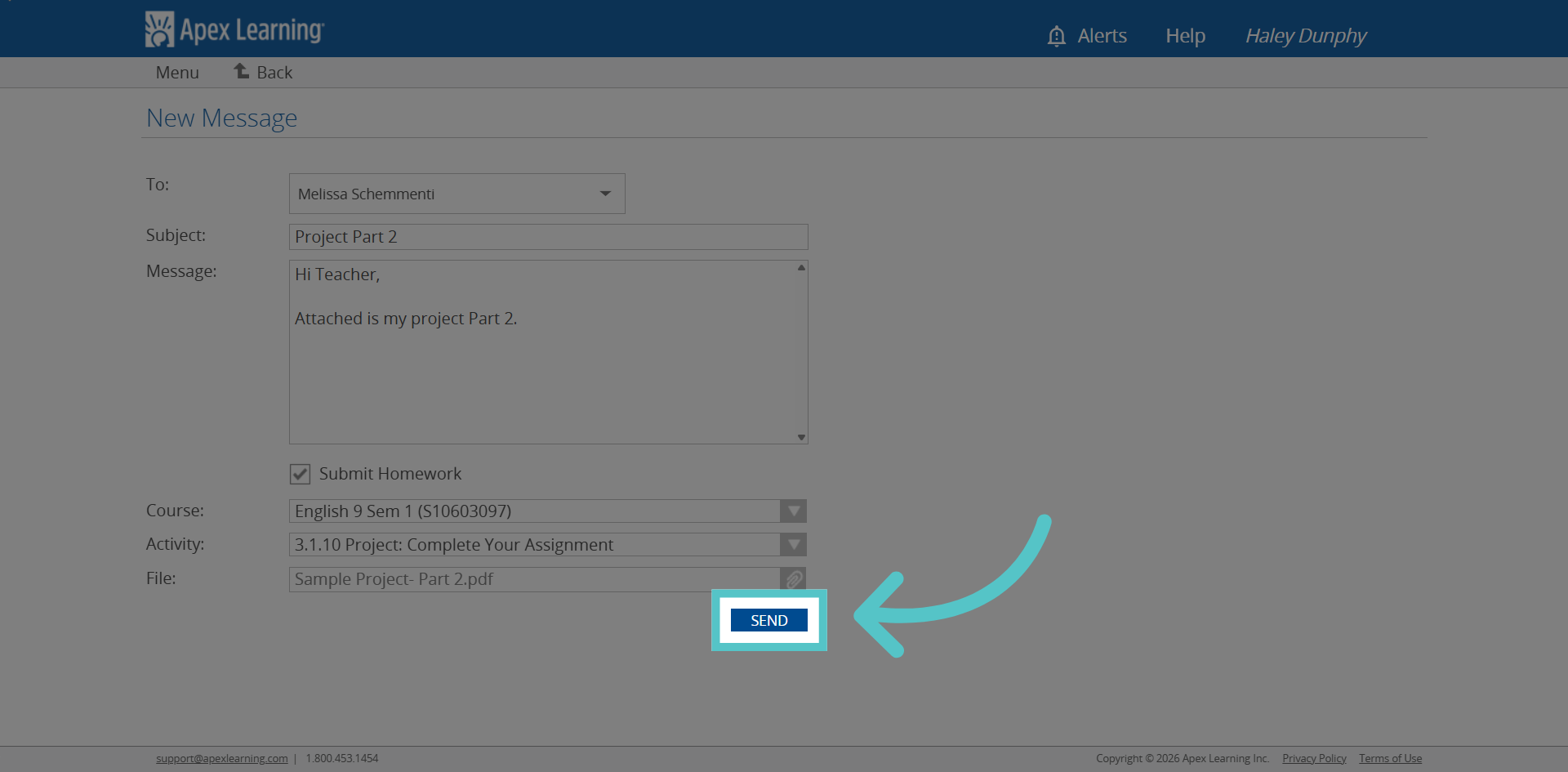Expand the Course dropdown arrow
Image resolution: width=1568 pixels, height=772 pixels.
click(793, 511)
